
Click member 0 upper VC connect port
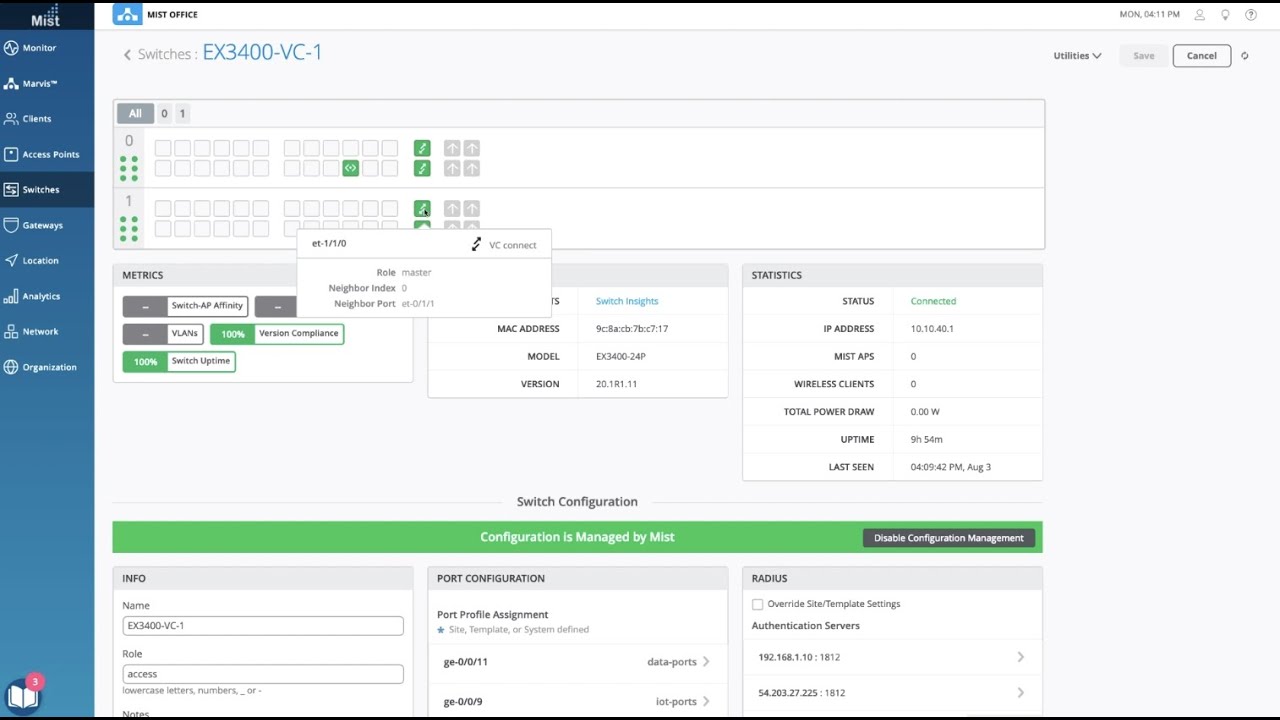click(422, 148)
